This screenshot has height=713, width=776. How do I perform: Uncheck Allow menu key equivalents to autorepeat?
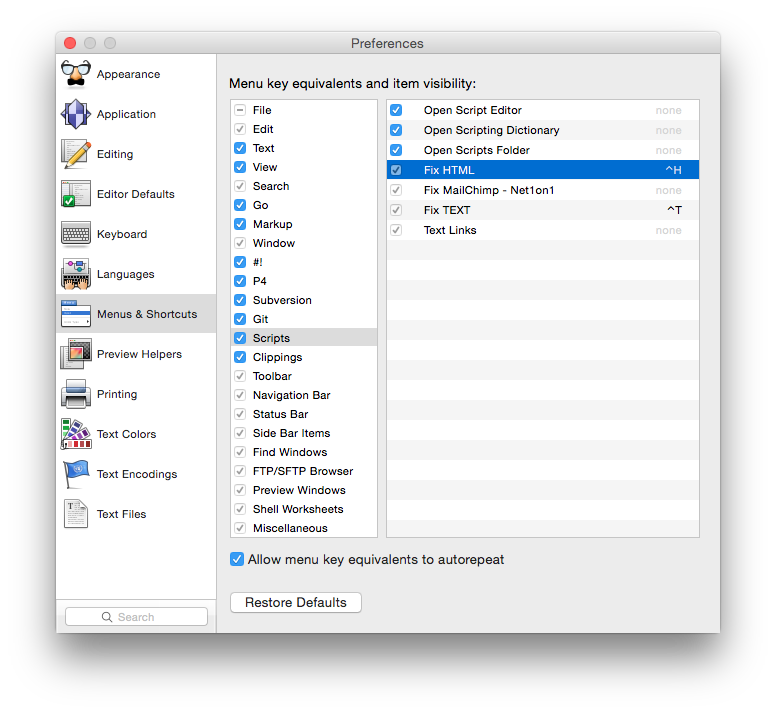(237, 560)
